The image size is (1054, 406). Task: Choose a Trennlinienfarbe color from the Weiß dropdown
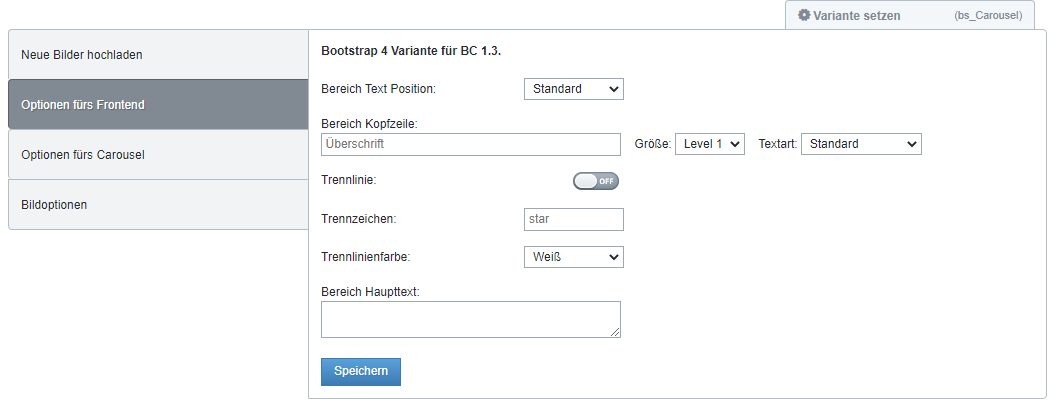[x=573, y=257]
